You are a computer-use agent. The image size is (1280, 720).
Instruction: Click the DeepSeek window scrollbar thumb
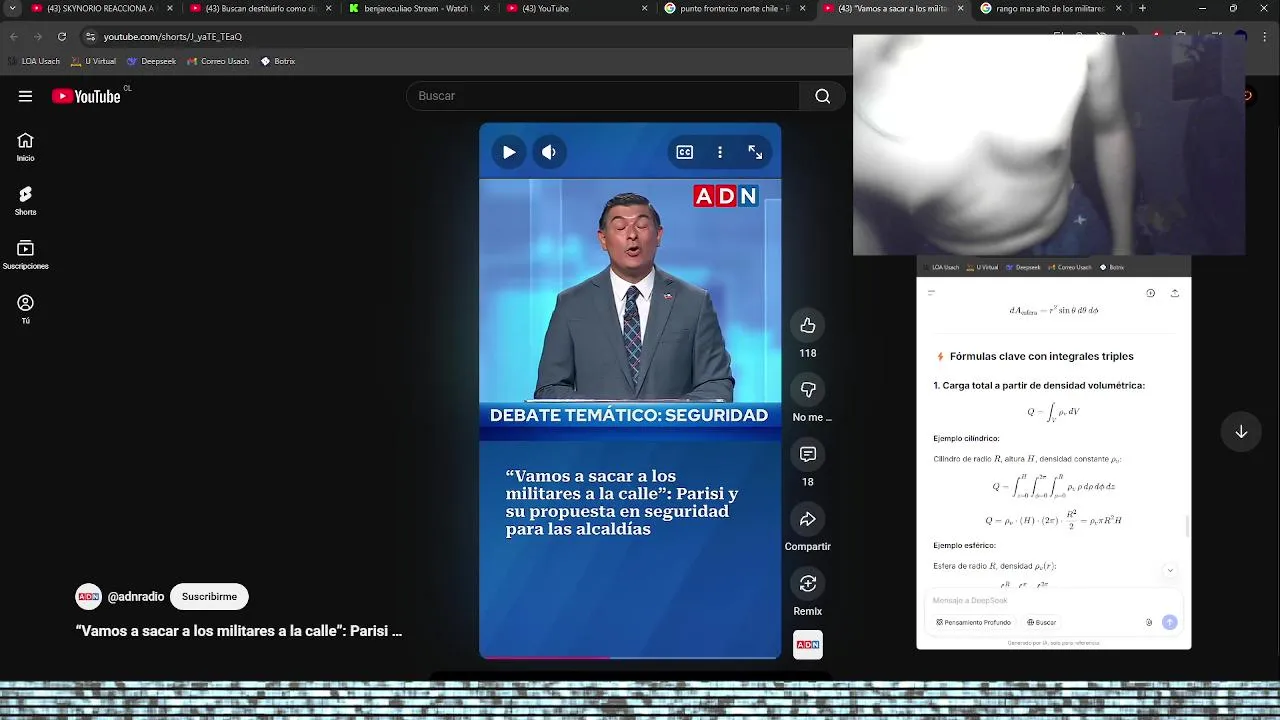[x=1187, y=525]
